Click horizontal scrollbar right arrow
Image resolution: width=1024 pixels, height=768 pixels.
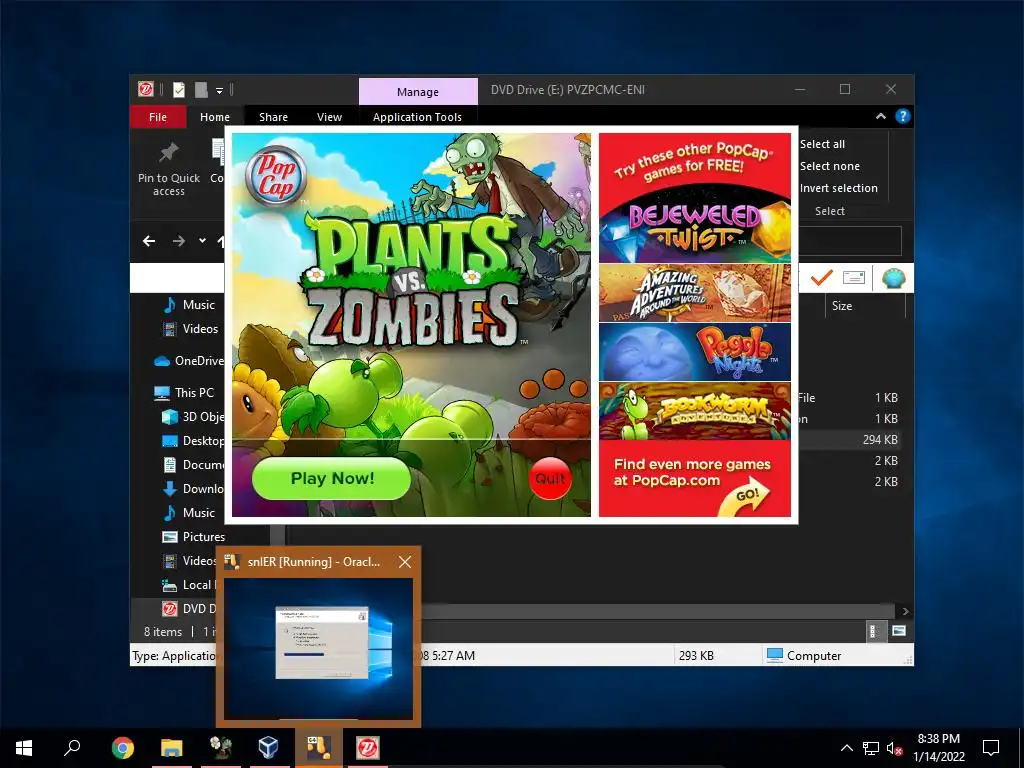905,611
